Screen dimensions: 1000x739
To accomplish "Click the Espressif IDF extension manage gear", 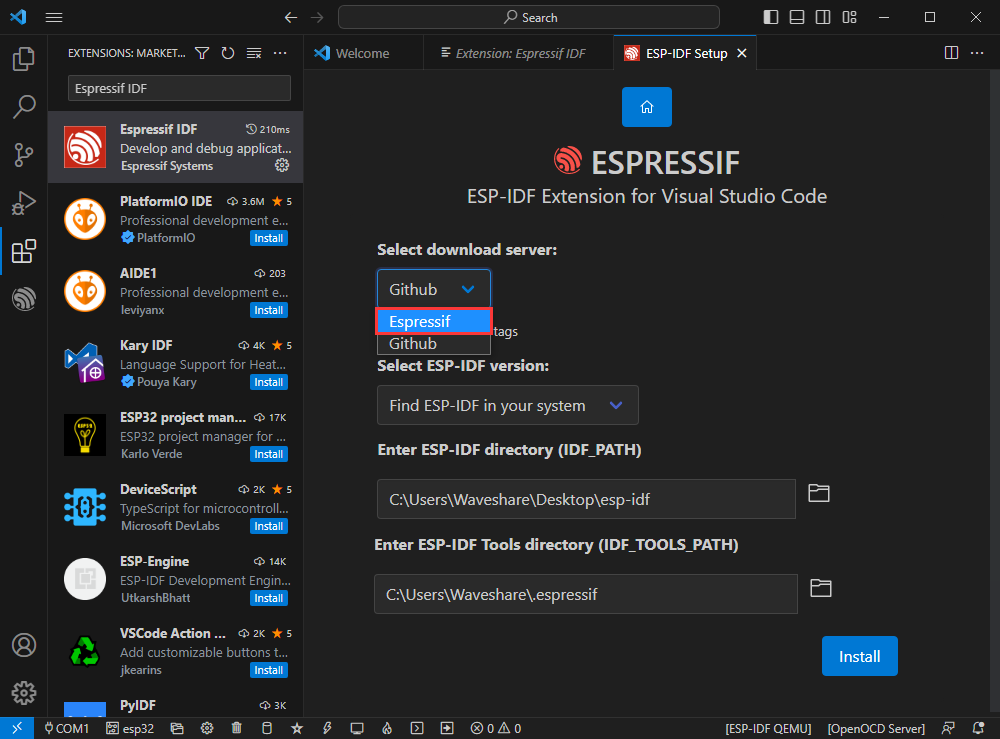I will coord(282,166).
